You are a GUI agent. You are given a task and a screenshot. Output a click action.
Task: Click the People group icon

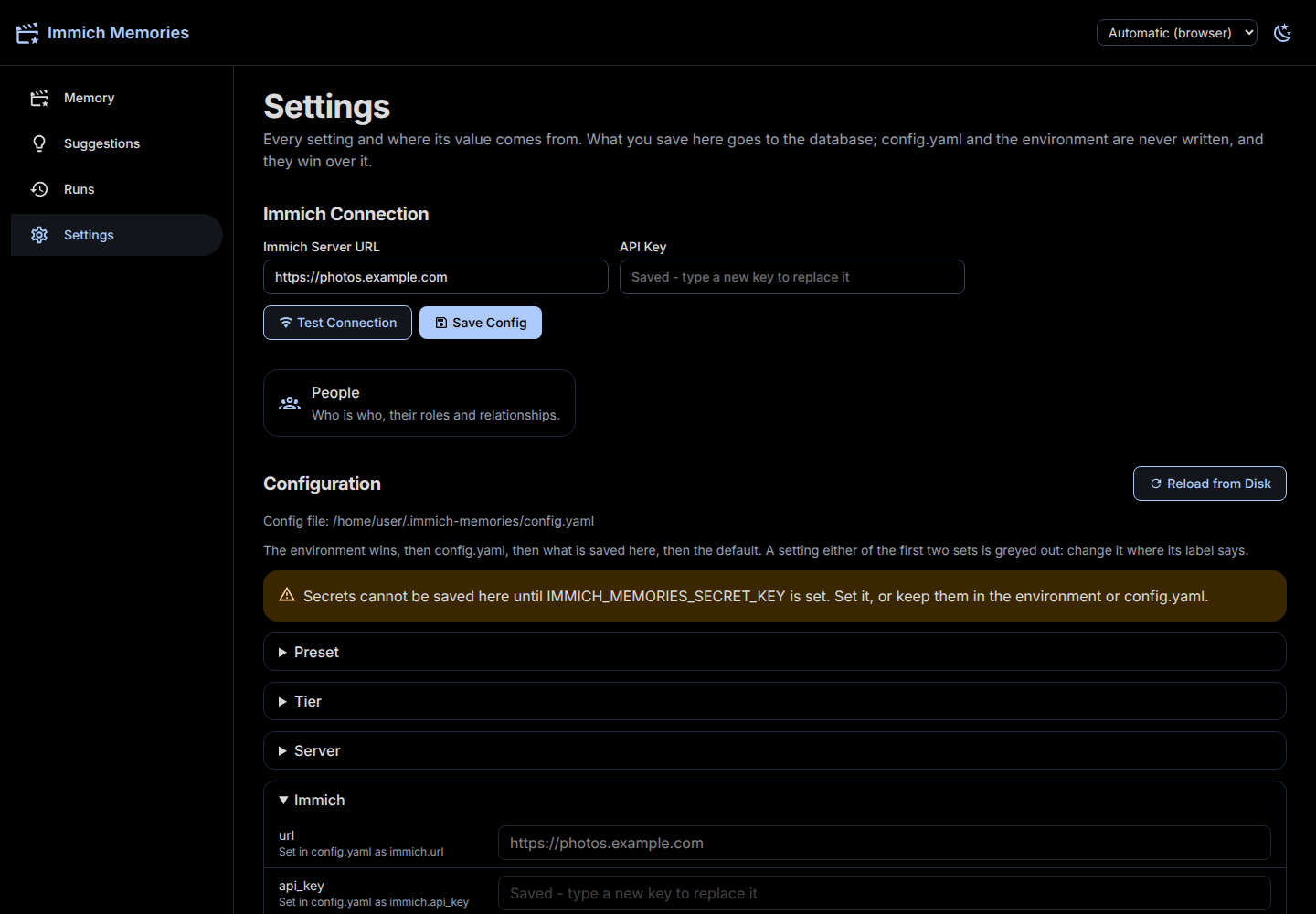pyautogui.click(x=290, y=403)
